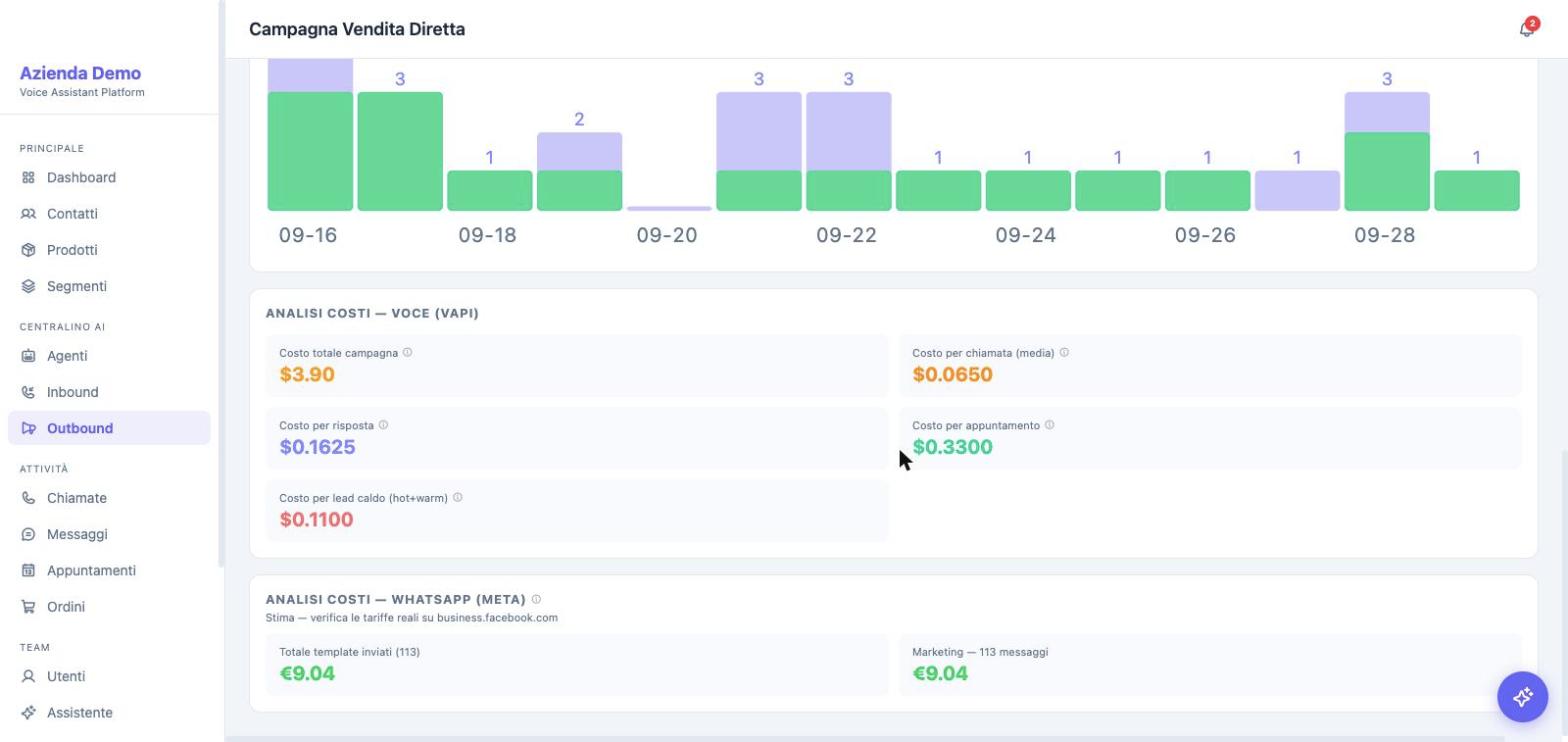Click the Azienda Demo logo title
The image size is (1568, 742).
(x=80, y=73)
